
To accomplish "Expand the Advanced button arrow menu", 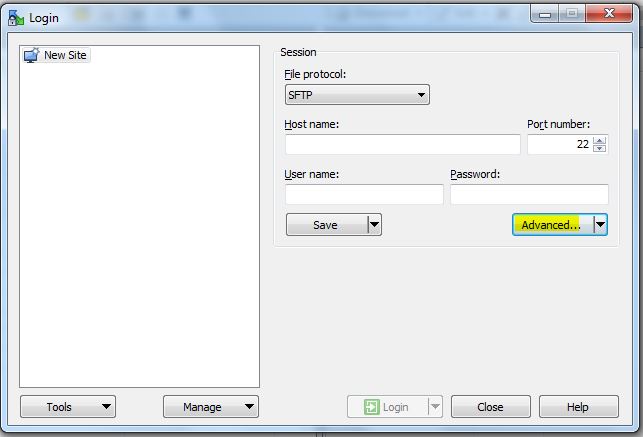I will coord(601,225).
